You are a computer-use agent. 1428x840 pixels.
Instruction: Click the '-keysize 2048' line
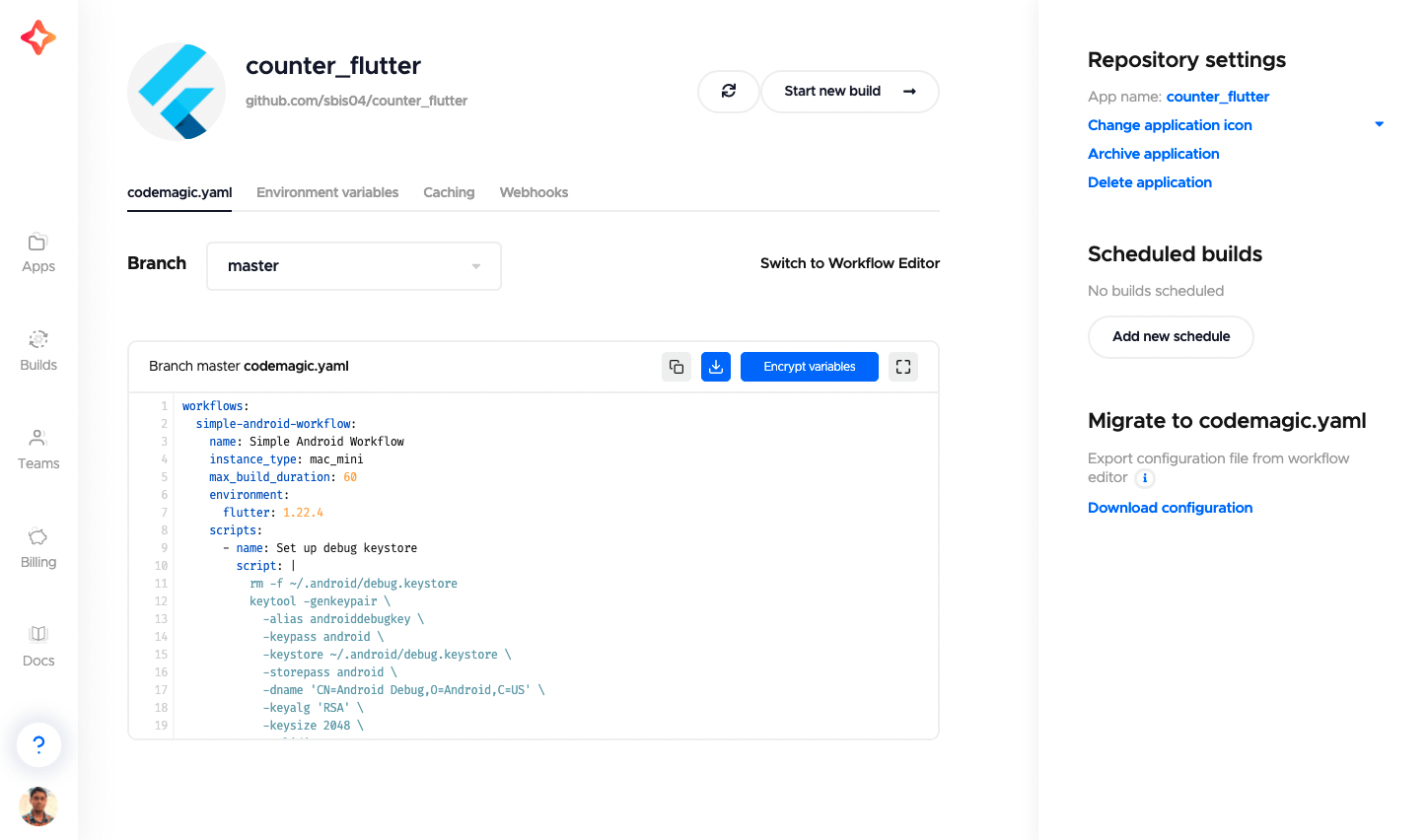tap(313, 726)
